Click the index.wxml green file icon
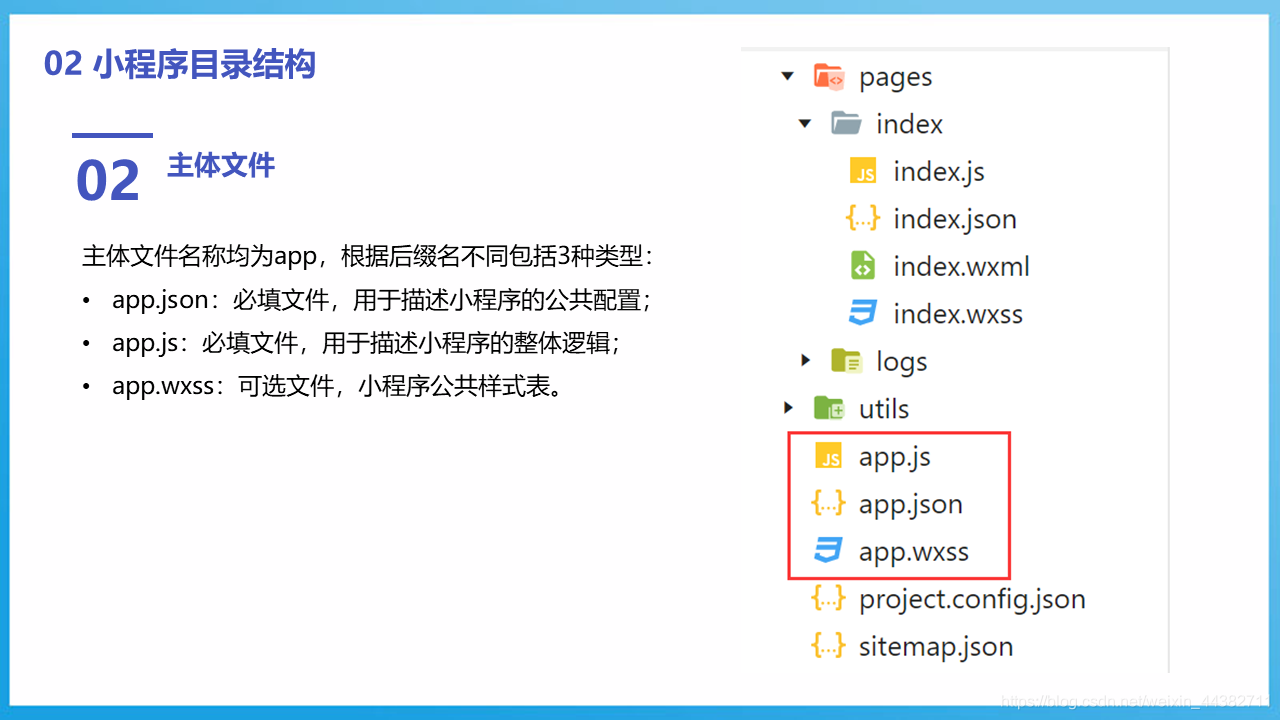Screen dimensions: 1280x720 tap(863, 265)
